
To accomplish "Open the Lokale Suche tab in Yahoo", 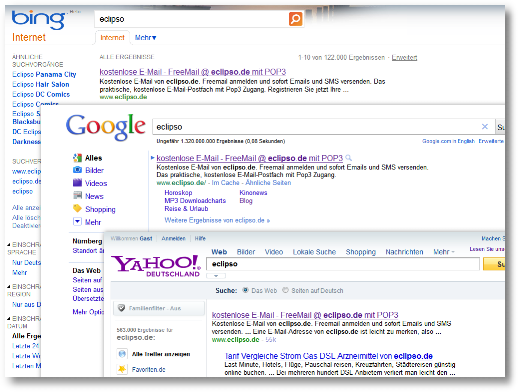I will [314, 252].
